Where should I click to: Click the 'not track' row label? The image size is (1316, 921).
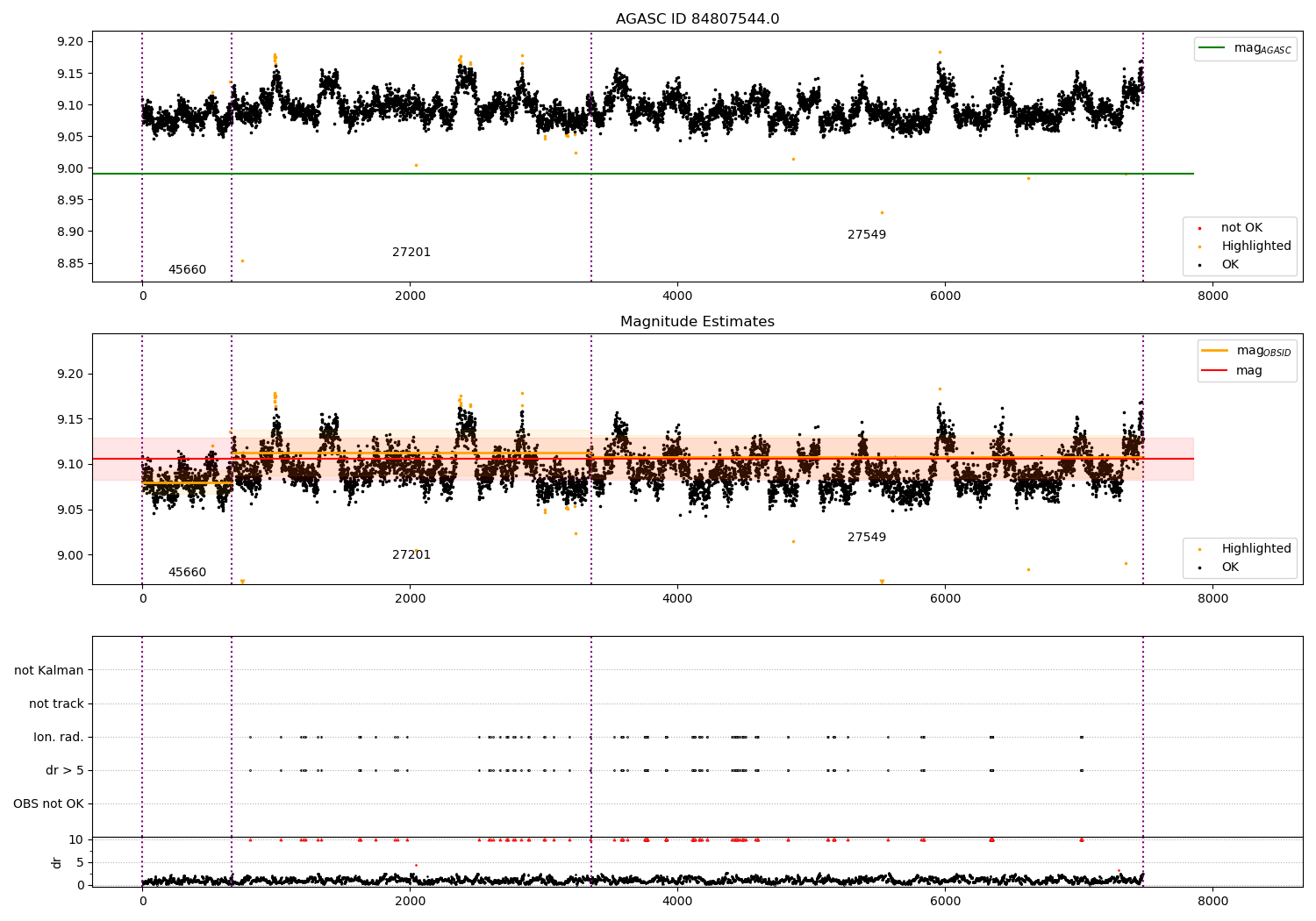point(56,704)
